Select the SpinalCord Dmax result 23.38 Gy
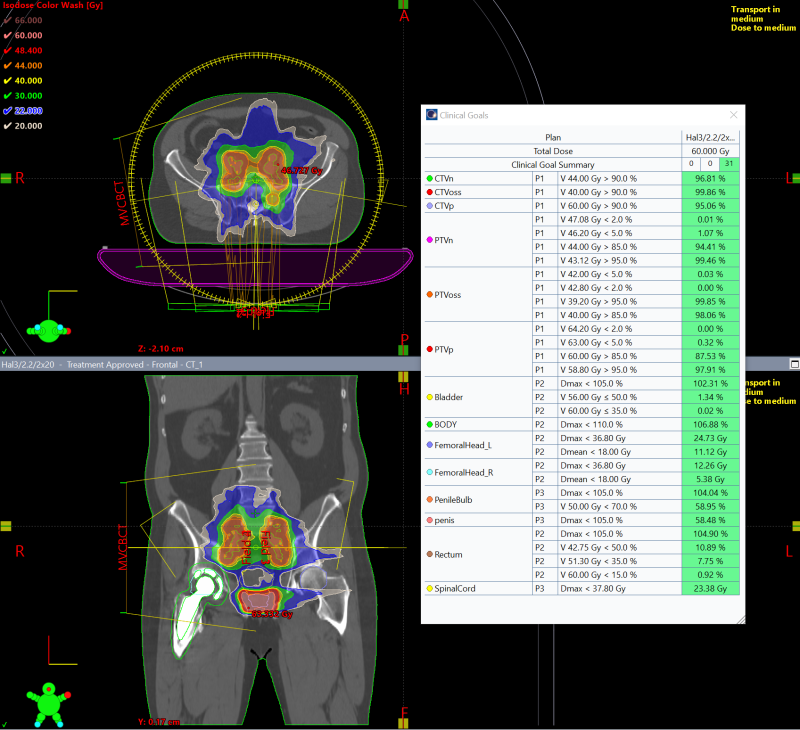The width and height of the screenshot is (800, 730). [710, 589]
